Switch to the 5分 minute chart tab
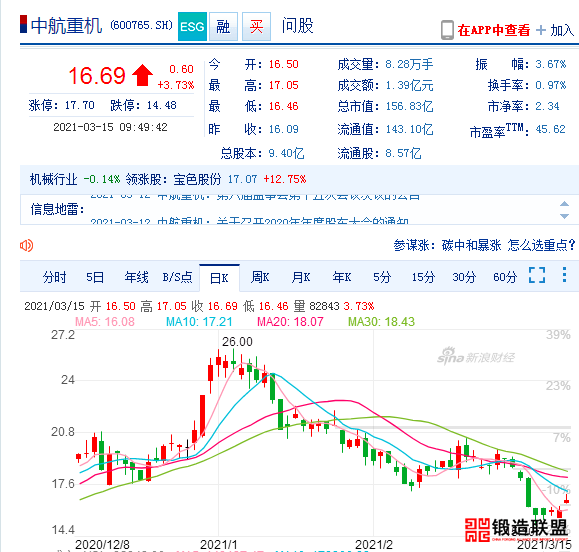Screen dimensions: 579x552 pyautogui.click(x=382, y=277)
